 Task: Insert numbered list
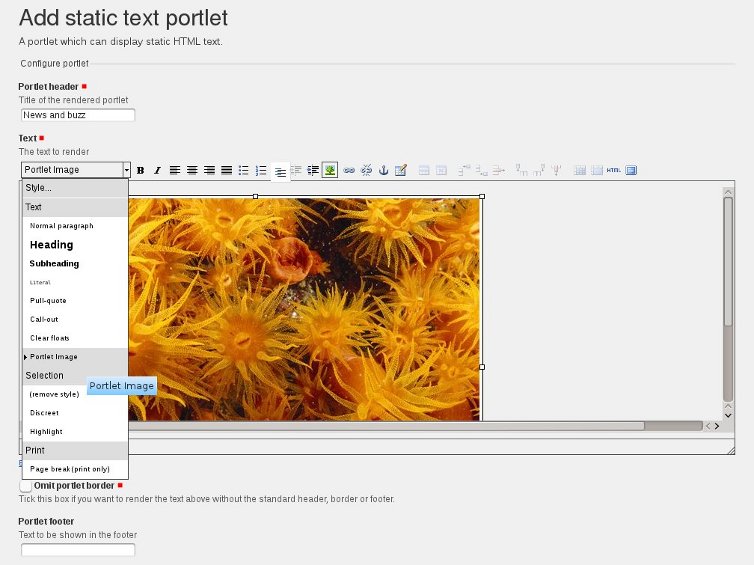261,171
